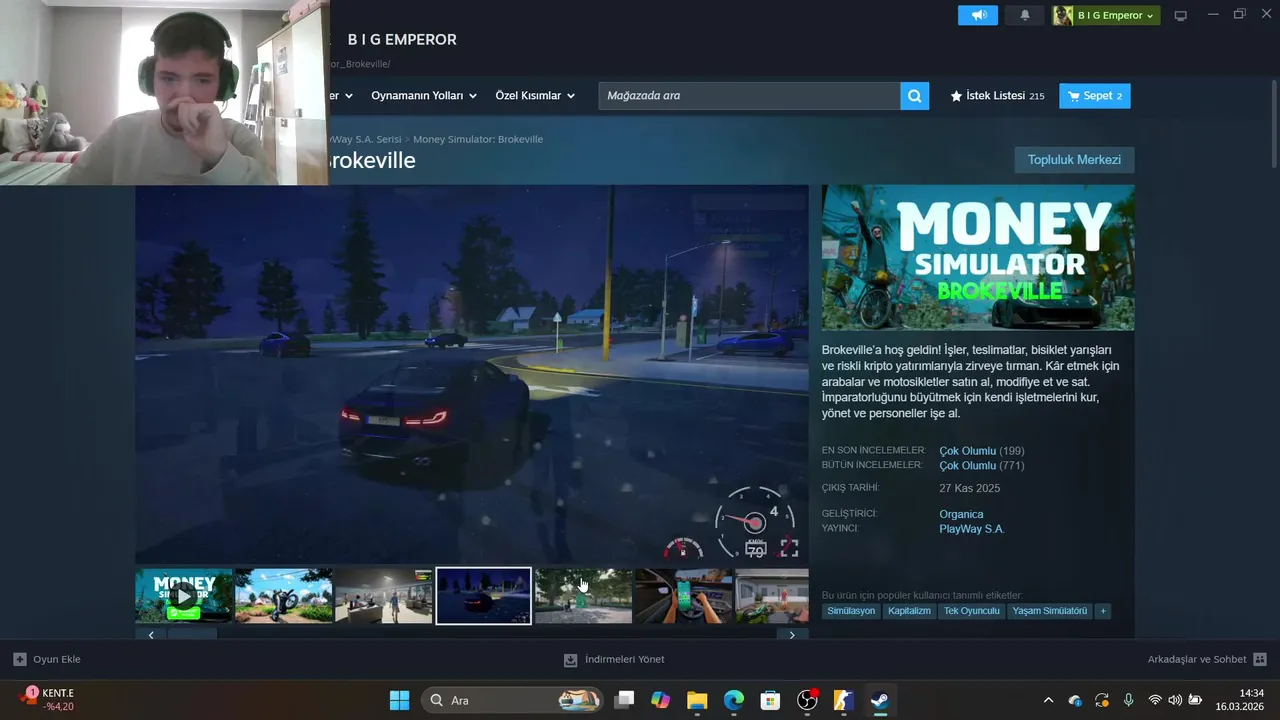Open Steam announcements megaphone button
This screenshot has width=1280, height=720.
(978, 15)
